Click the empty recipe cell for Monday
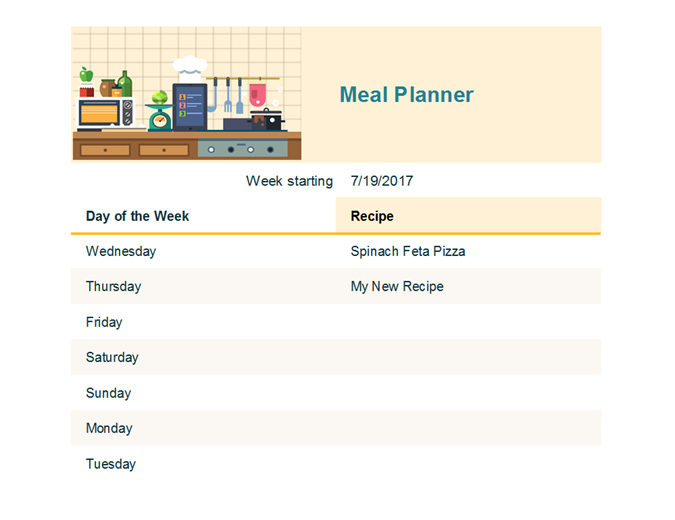The height and width of the screenshot is (520, 675). tap(468, 428)
